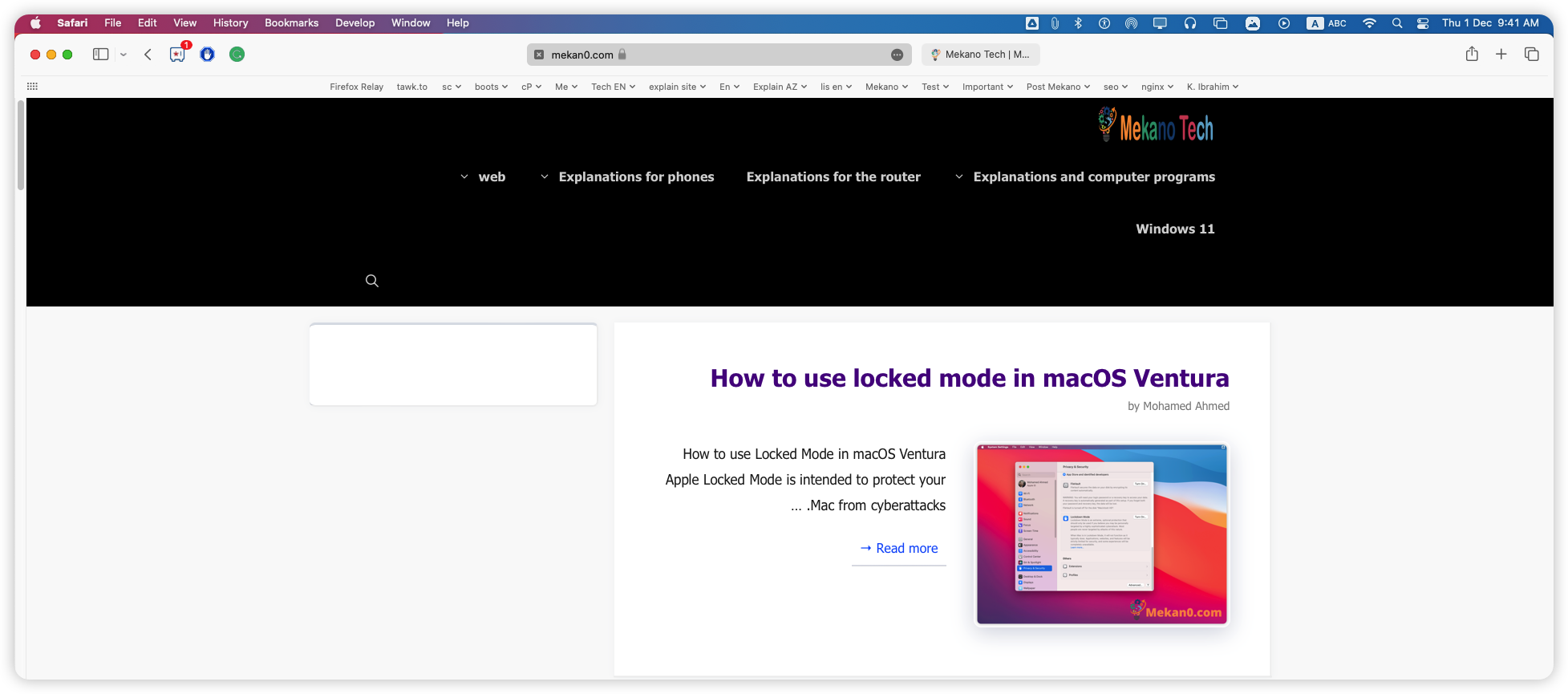Viewport: 1568px width, 694px height.
Task: Open the sidebar tab group chevron menu
Action: pyautogui.click(x=124, y=55)
